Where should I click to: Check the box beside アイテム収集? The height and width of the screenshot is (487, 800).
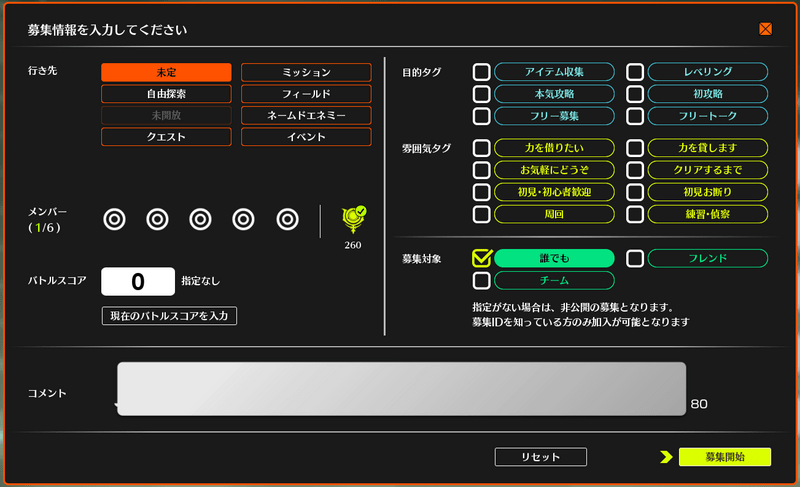(x=481, y=72)
